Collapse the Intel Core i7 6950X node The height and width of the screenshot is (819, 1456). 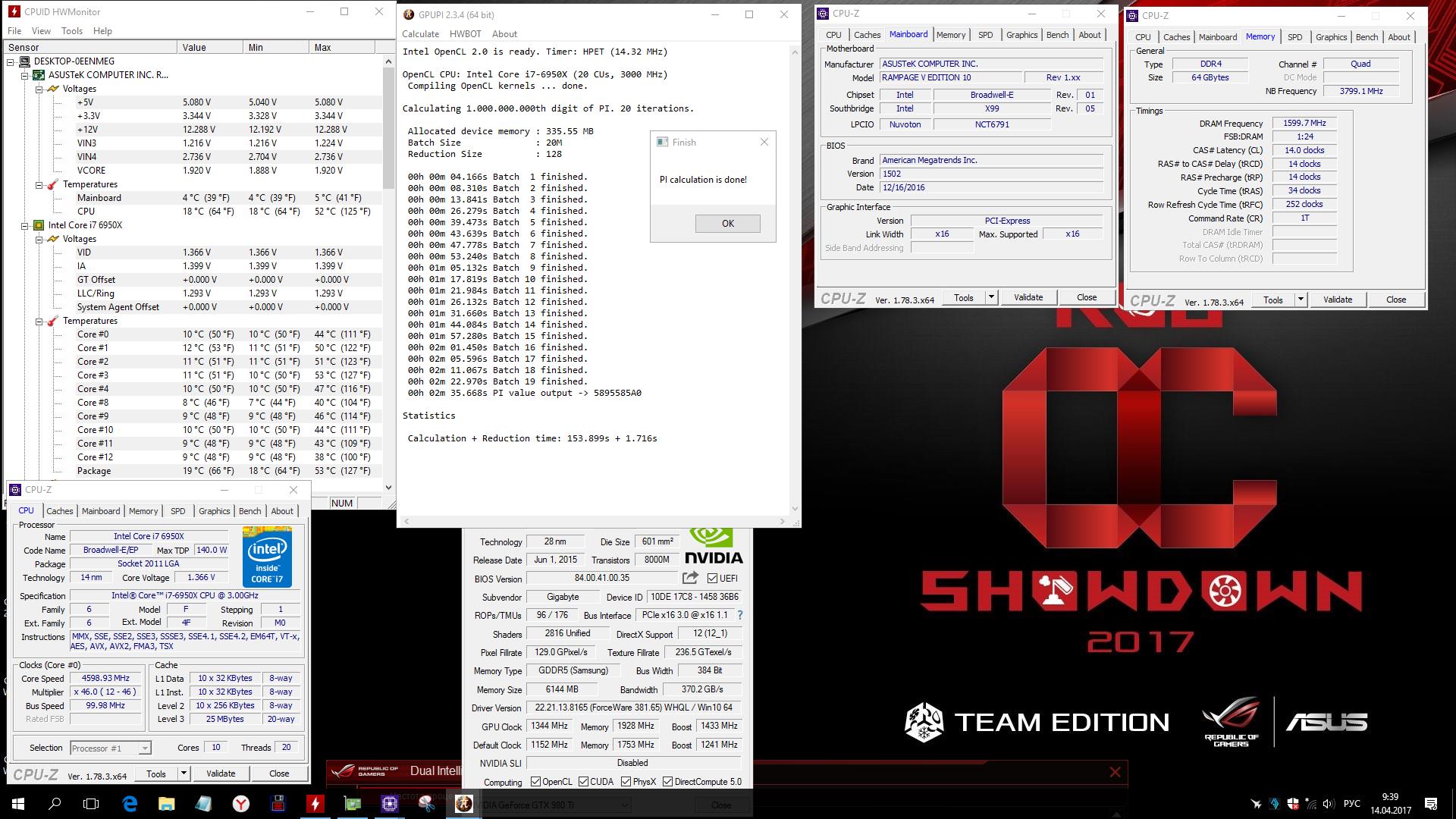tap(24, 225)
